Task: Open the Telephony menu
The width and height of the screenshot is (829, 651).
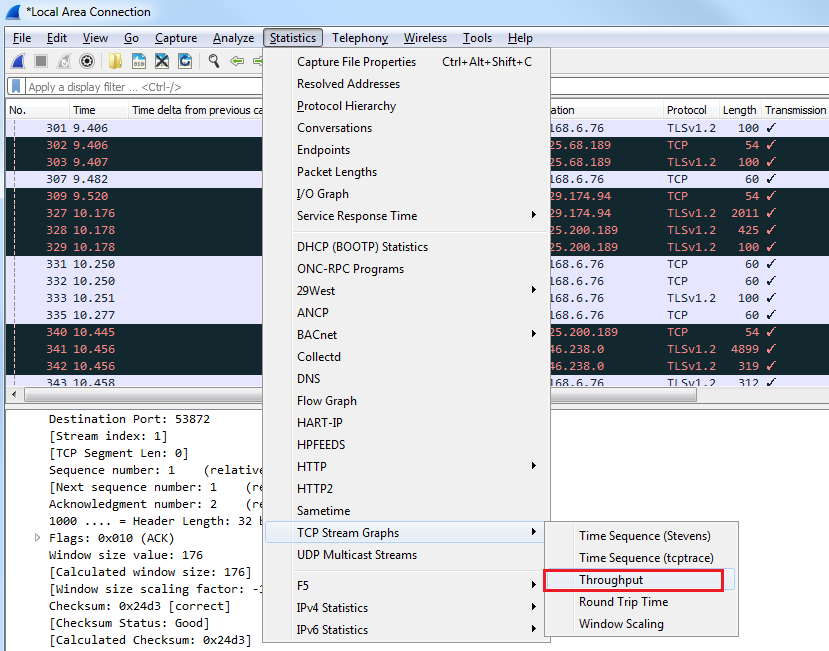Action: (x=360, y=38)
